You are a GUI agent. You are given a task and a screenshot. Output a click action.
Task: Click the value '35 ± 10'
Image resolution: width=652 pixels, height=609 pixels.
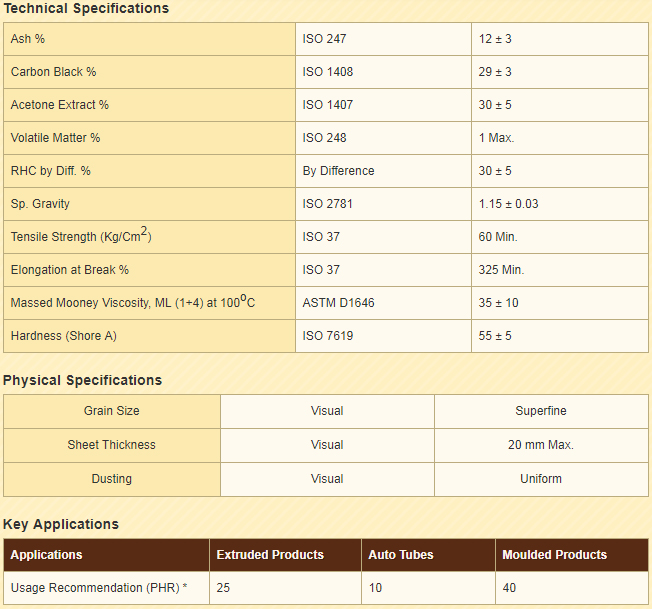coord(498,303)
